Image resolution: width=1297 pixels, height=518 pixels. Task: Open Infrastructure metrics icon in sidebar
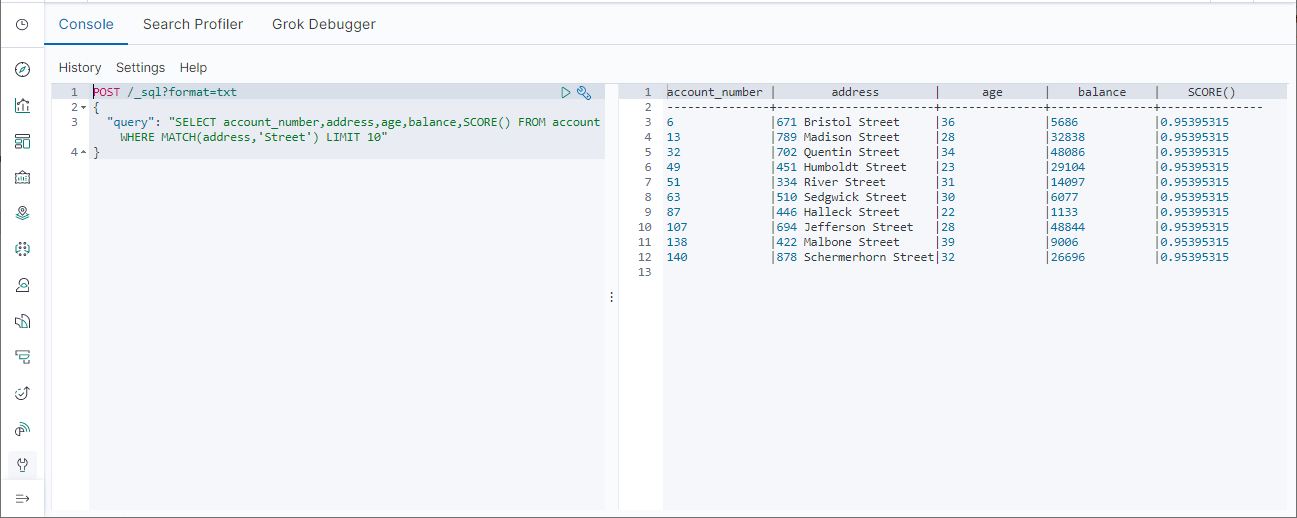[x=22, y=285]
